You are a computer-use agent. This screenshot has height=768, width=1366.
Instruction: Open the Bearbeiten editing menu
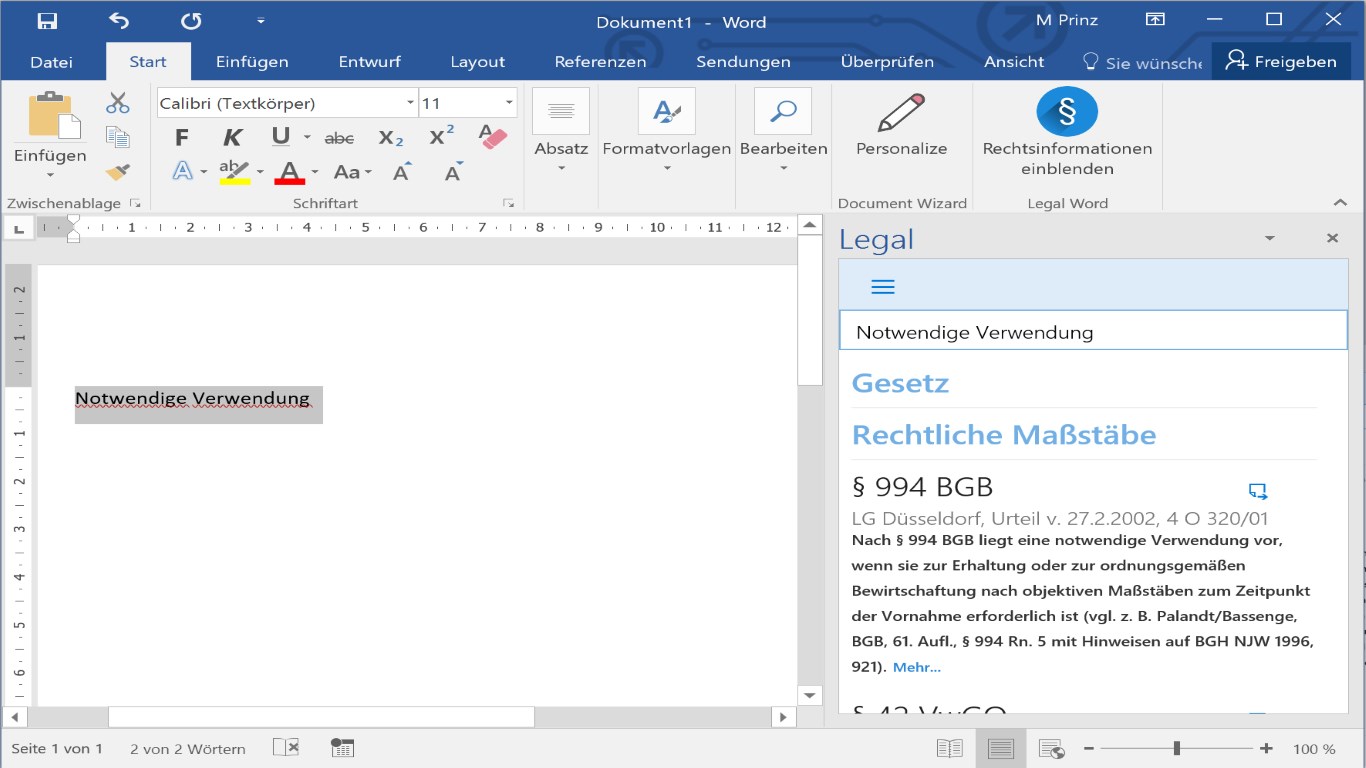coord(783,130)
